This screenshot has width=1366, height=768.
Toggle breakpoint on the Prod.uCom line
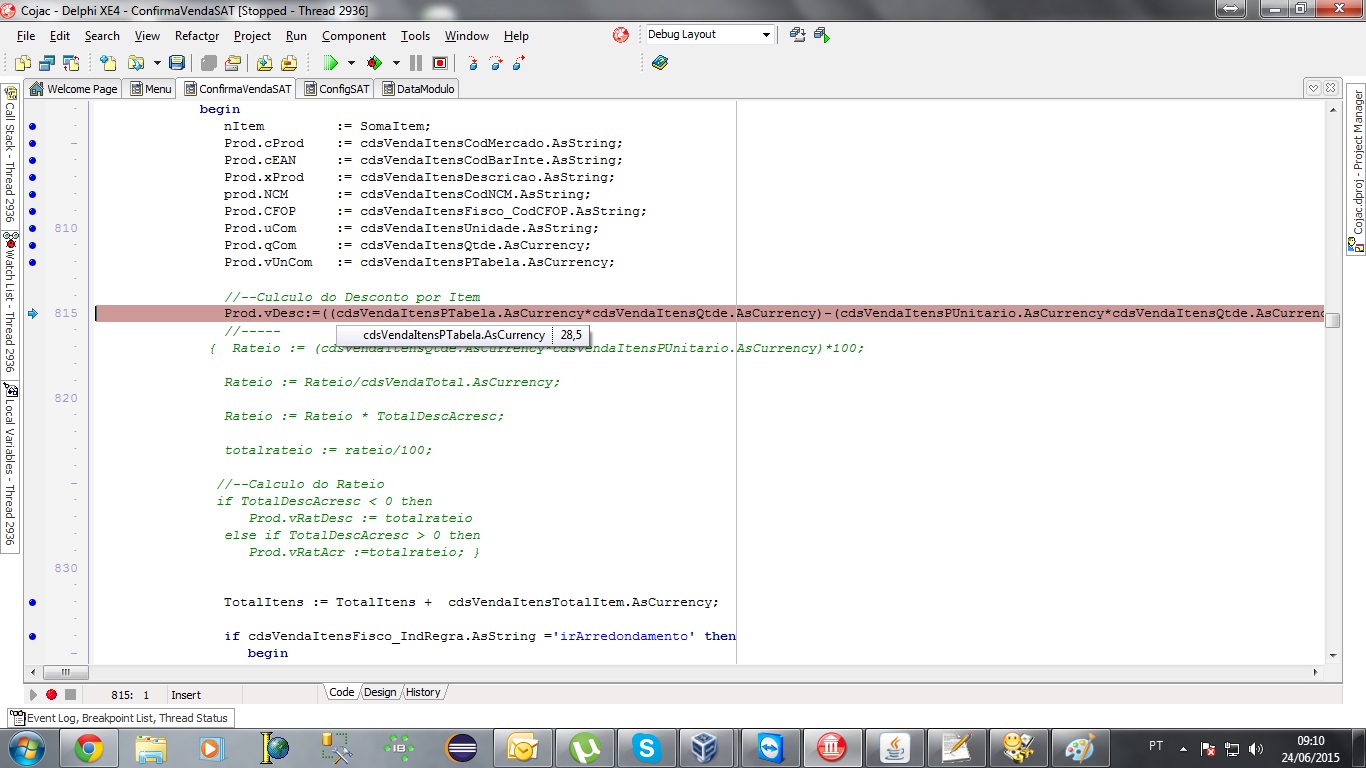[33, 228]
